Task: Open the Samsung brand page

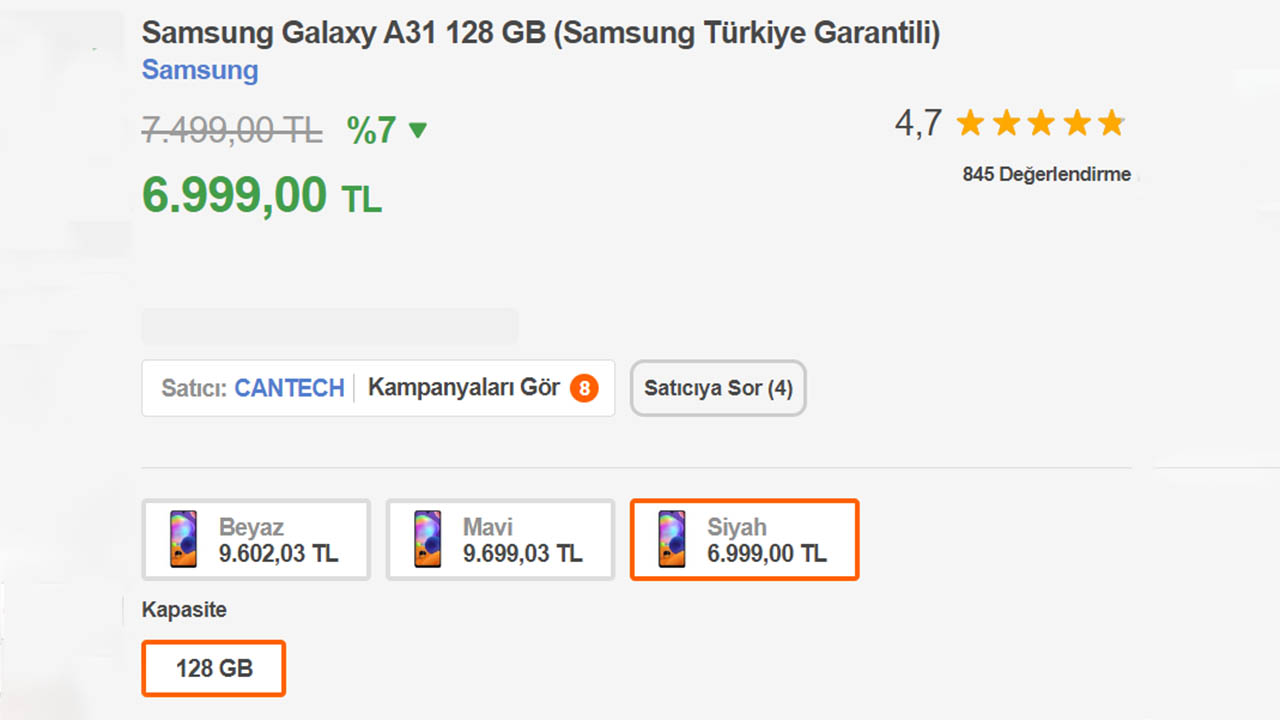Action: point(199,70)
